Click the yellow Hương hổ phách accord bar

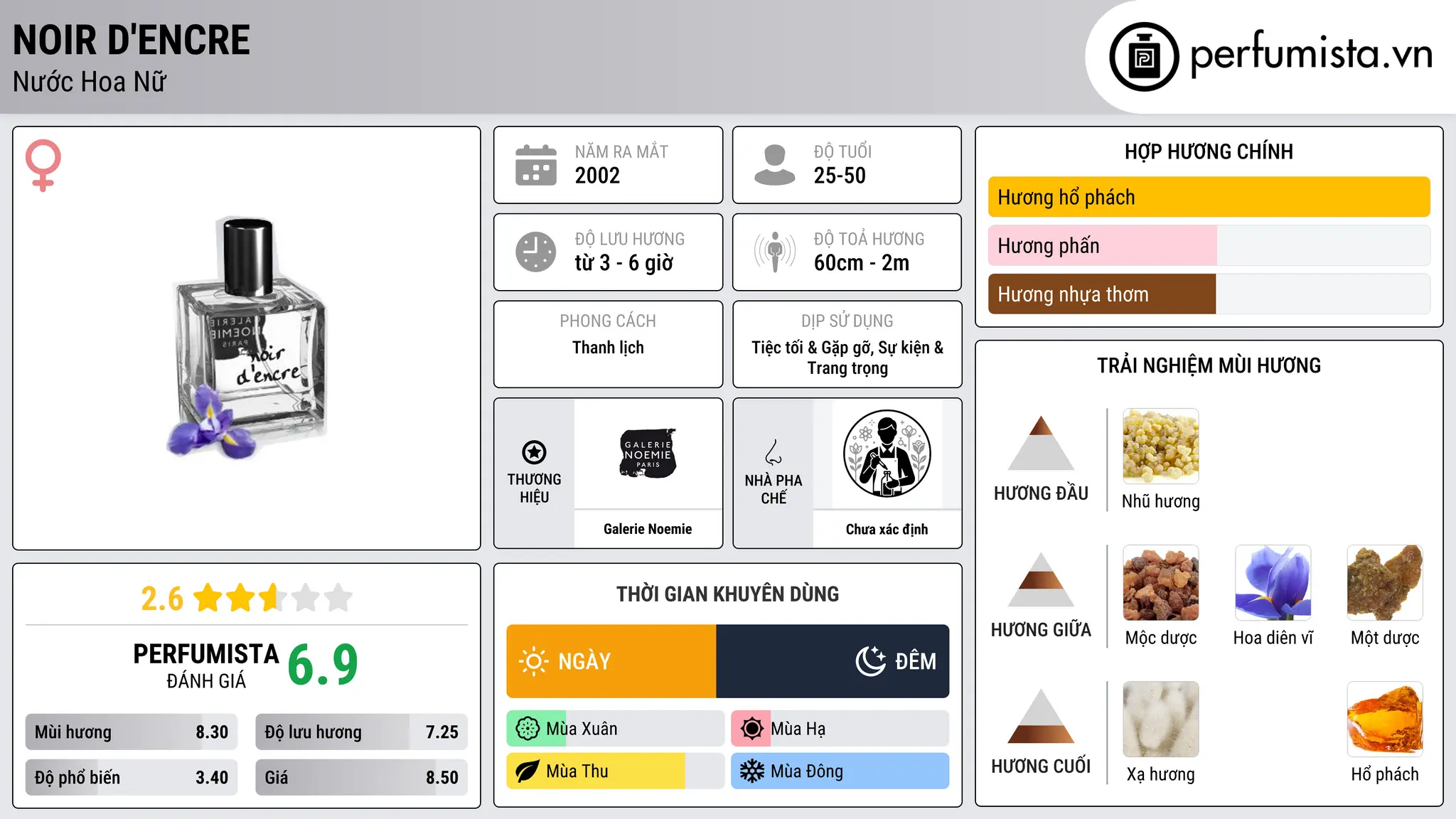[1209, 197]
